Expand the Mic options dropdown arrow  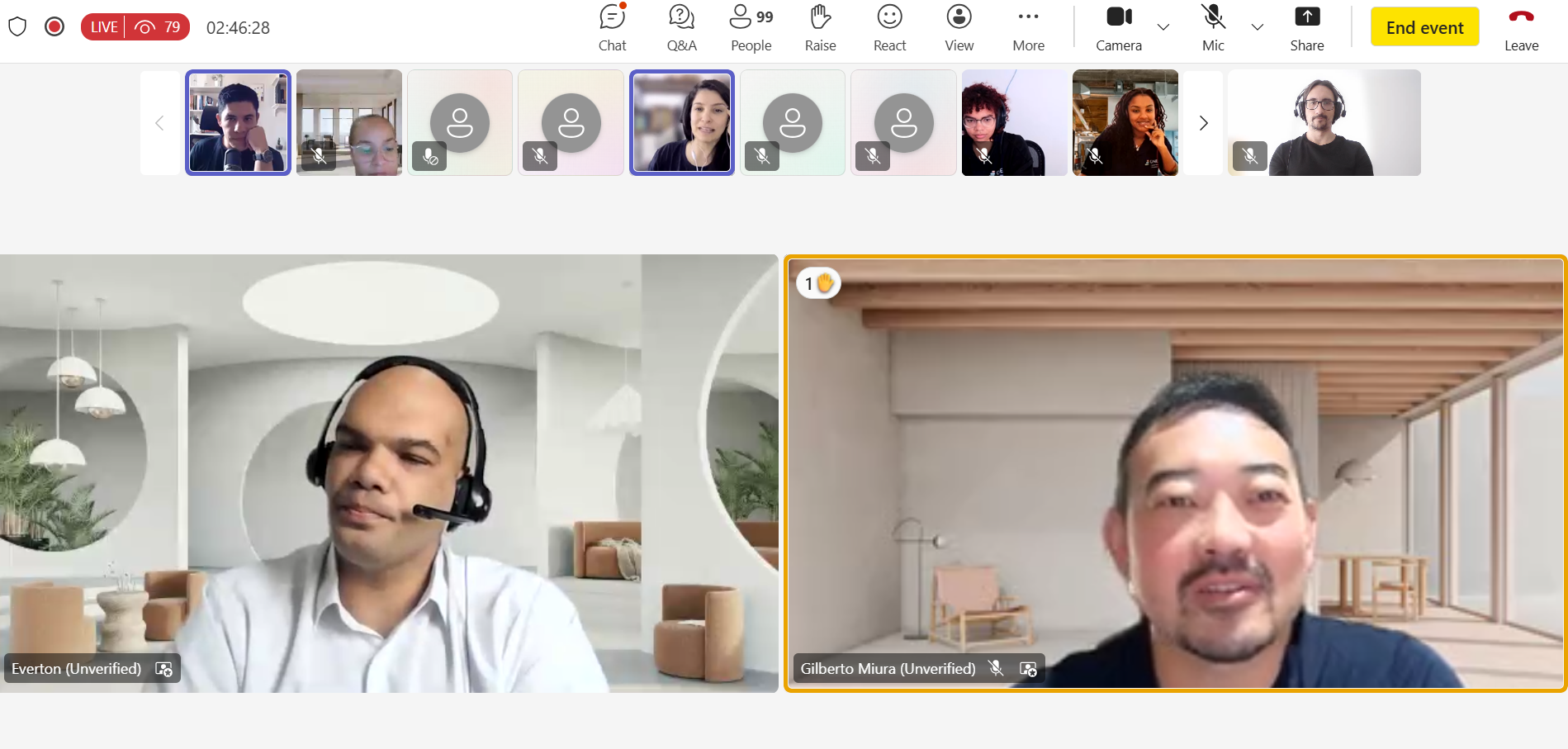[1258, 27]
